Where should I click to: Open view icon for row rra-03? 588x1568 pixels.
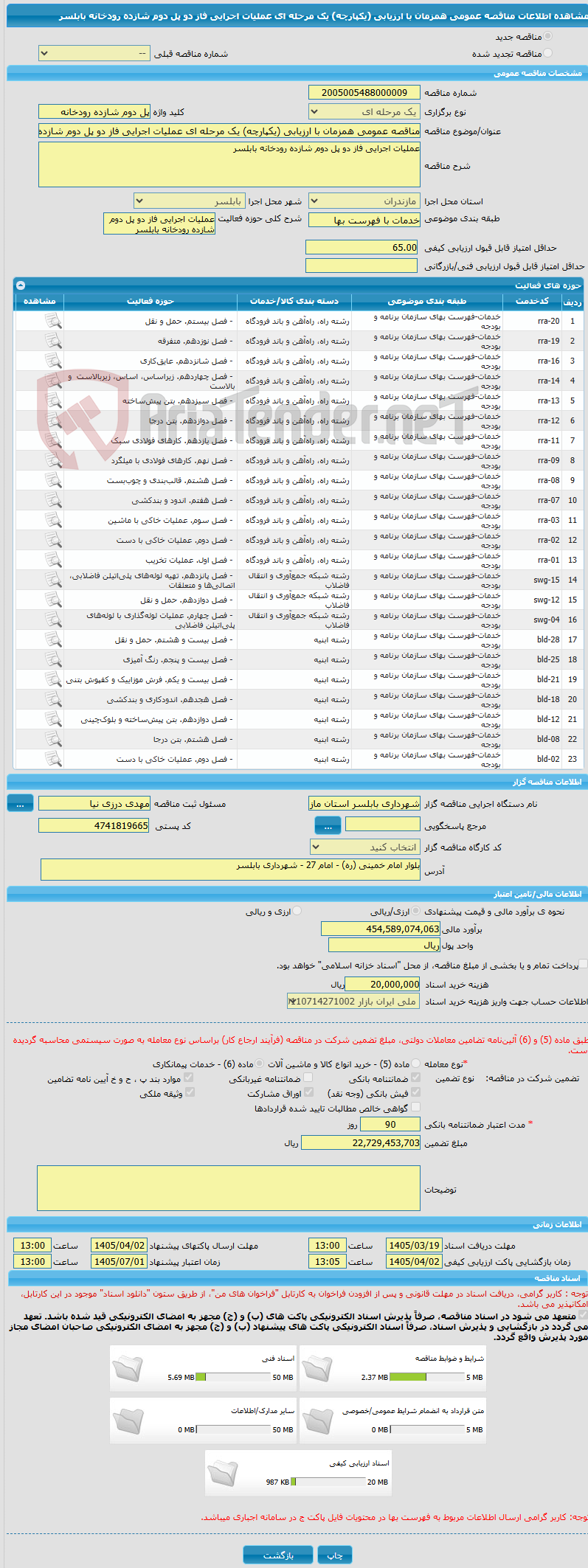pos(53,520)
